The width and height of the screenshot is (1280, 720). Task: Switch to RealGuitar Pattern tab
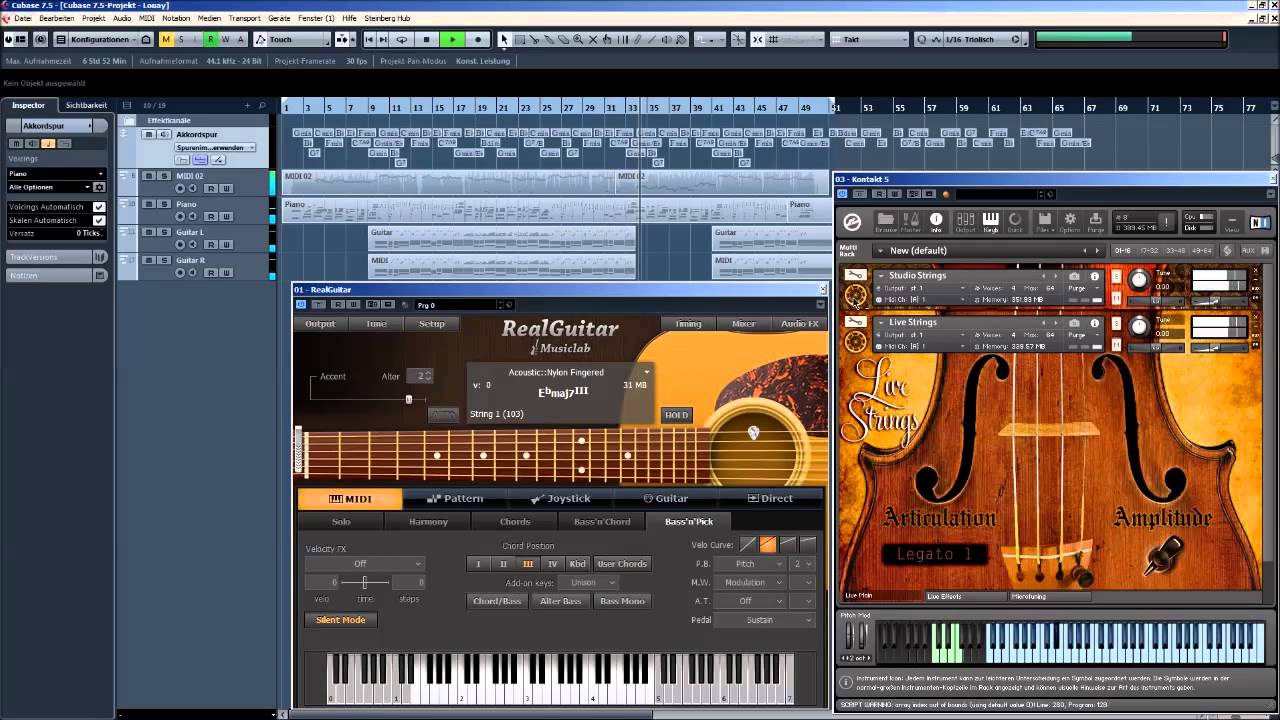(455, 498)
